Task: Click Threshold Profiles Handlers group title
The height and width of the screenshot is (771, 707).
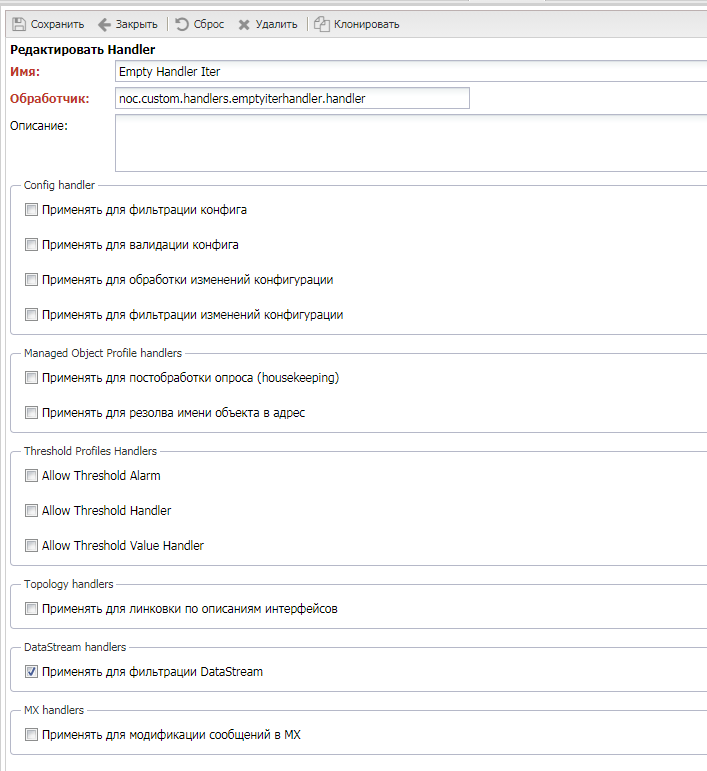Action: pos(90,451)
